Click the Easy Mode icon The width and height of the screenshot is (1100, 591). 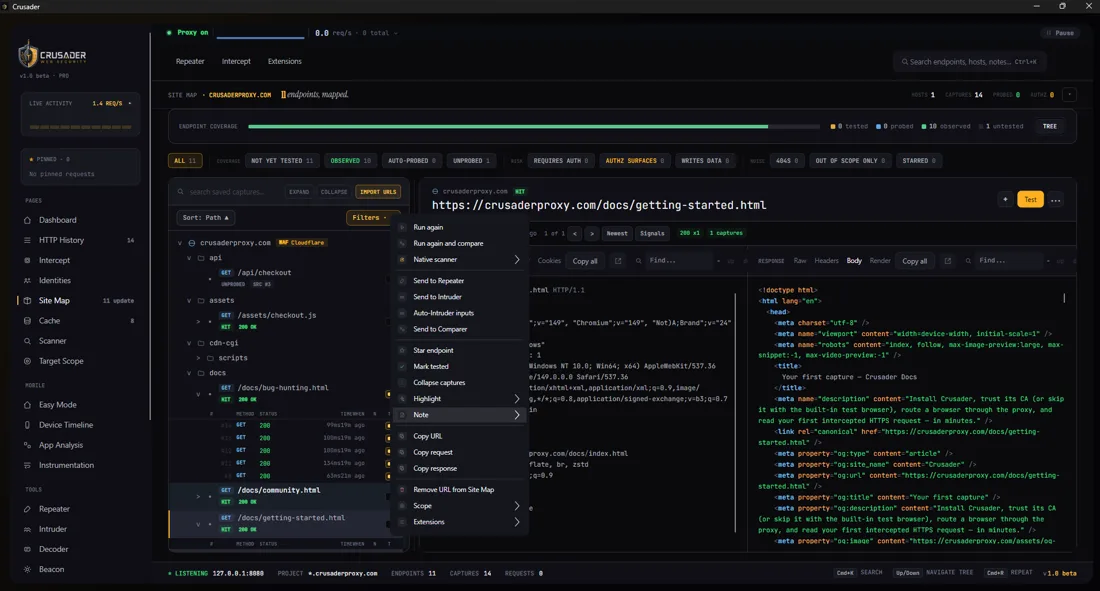[x=27, y=405]
